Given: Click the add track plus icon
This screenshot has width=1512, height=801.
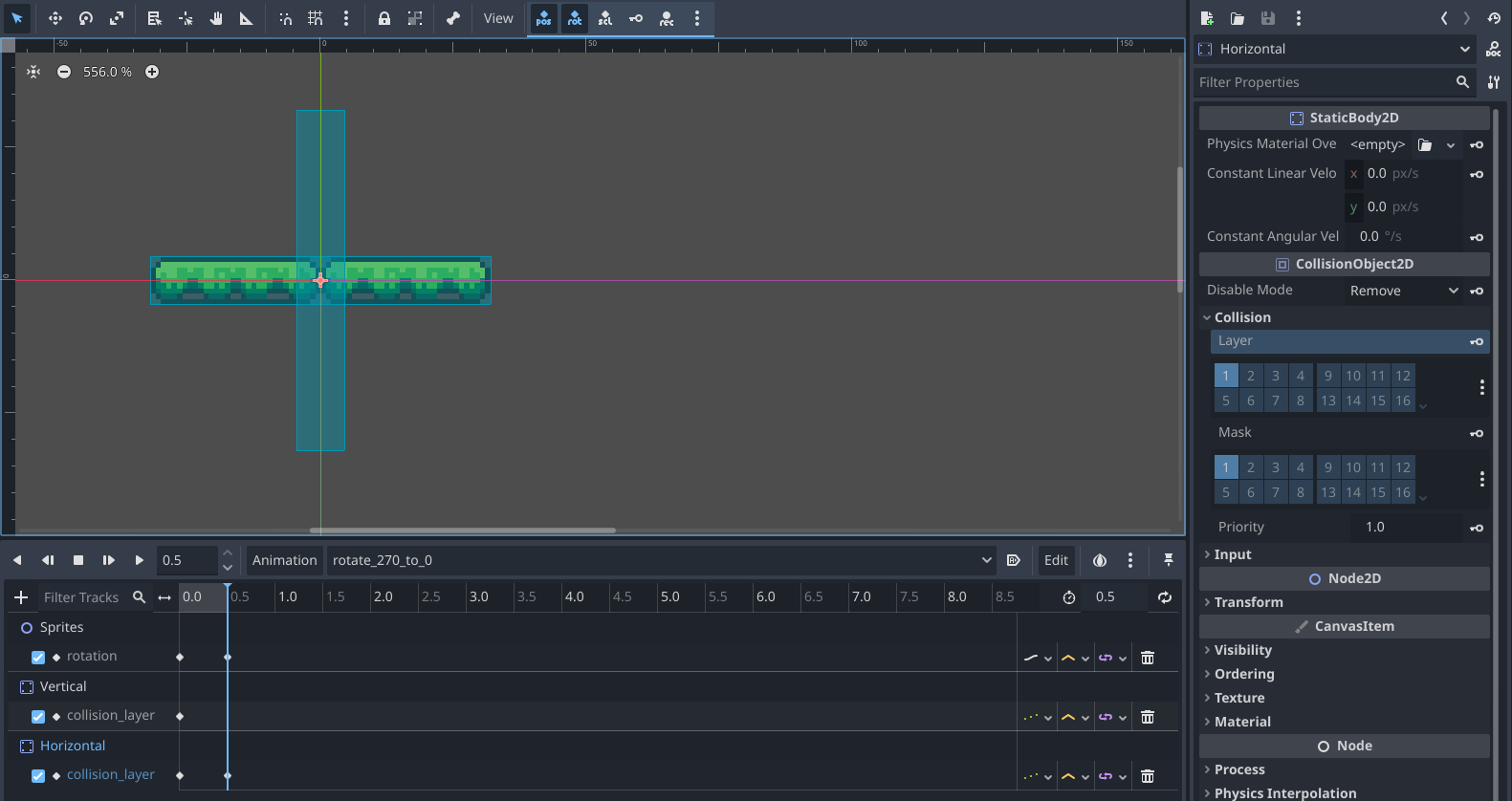Looking at the screenshot, I should point(21,597).
